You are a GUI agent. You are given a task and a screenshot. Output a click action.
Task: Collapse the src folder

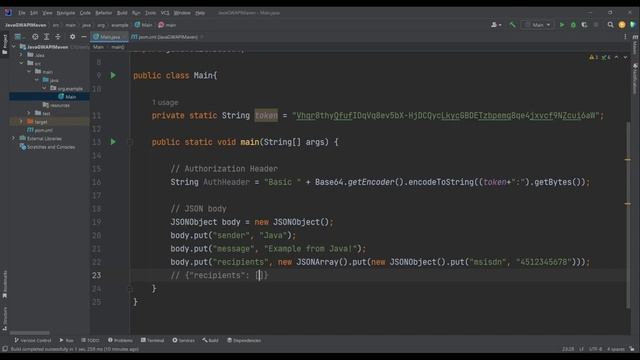pos(21,63)
